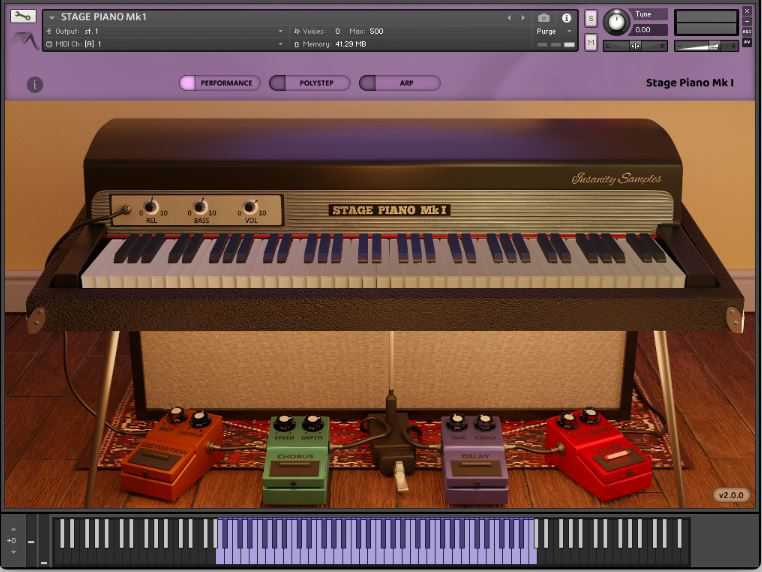
Task: Click the camera snapshot icon
Action: pos(544,18)
